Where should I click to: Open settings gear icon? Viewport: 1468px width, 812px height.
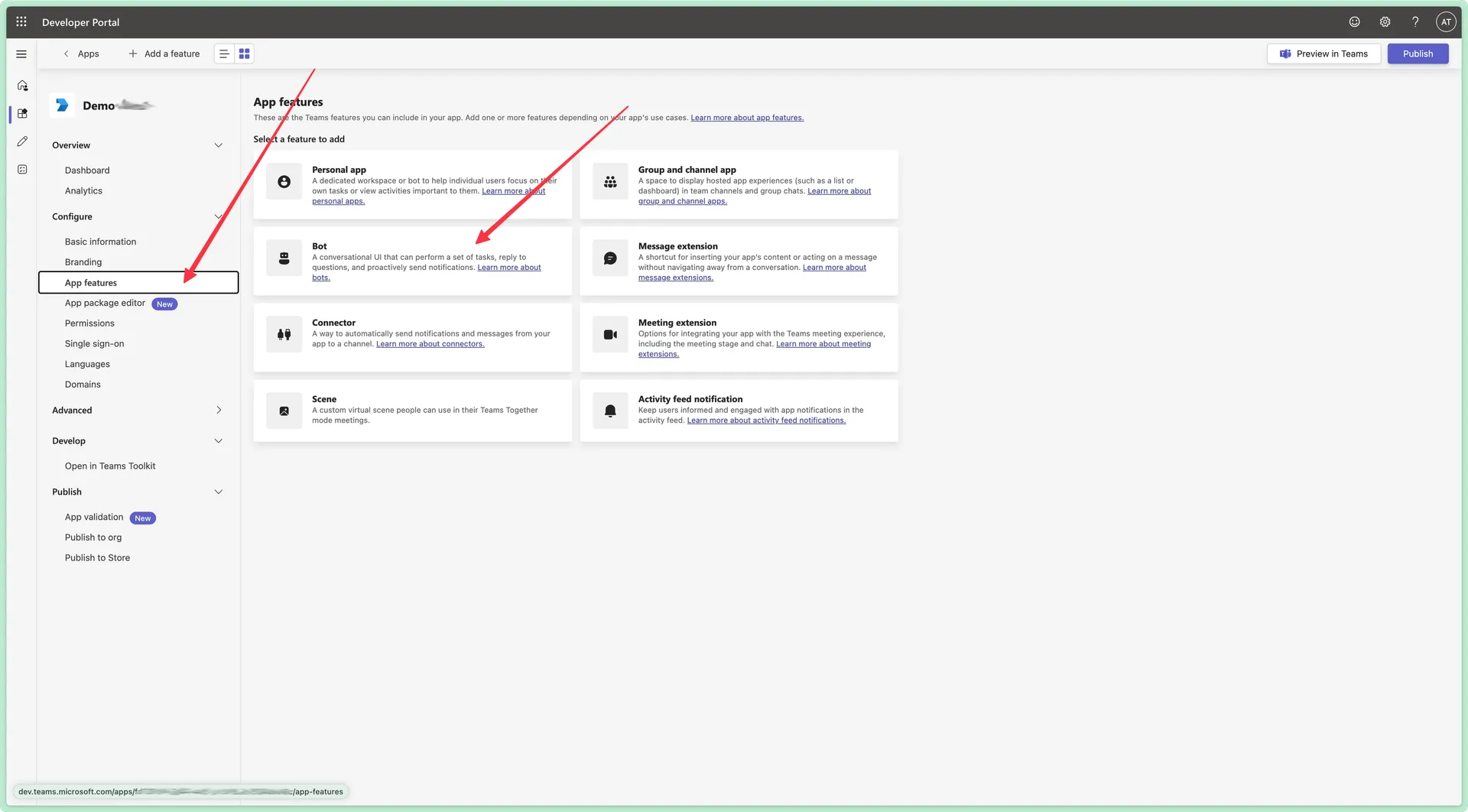point(1385,22)
